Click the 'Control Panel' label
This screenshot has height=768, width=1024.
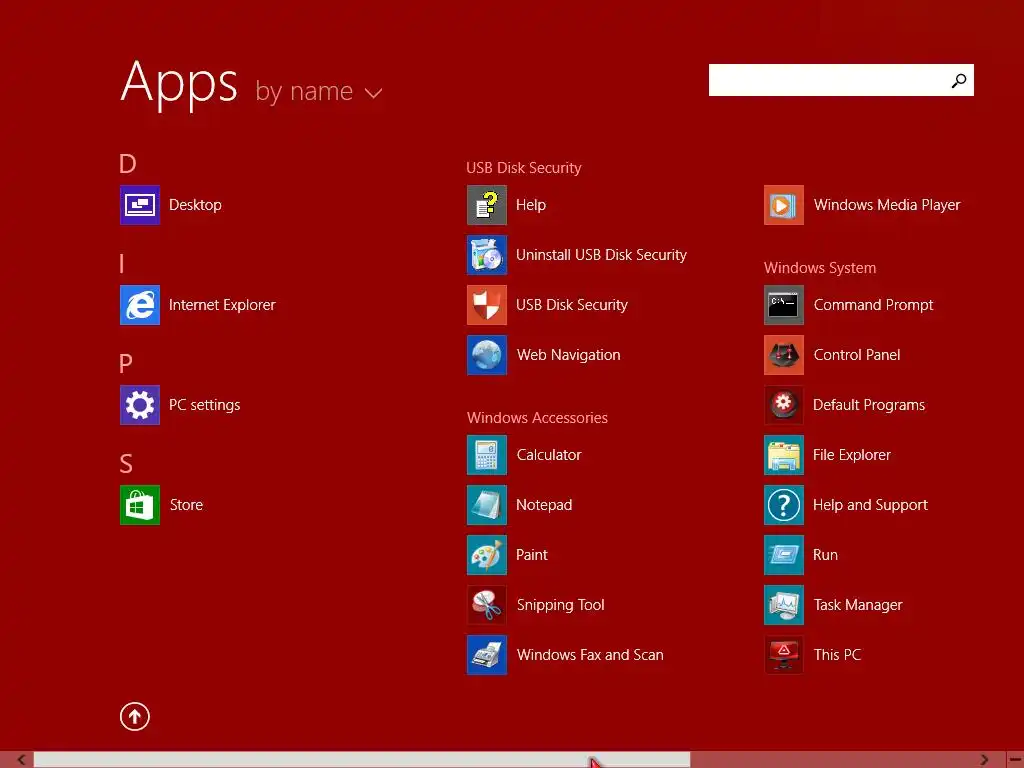tap(857, 355)
